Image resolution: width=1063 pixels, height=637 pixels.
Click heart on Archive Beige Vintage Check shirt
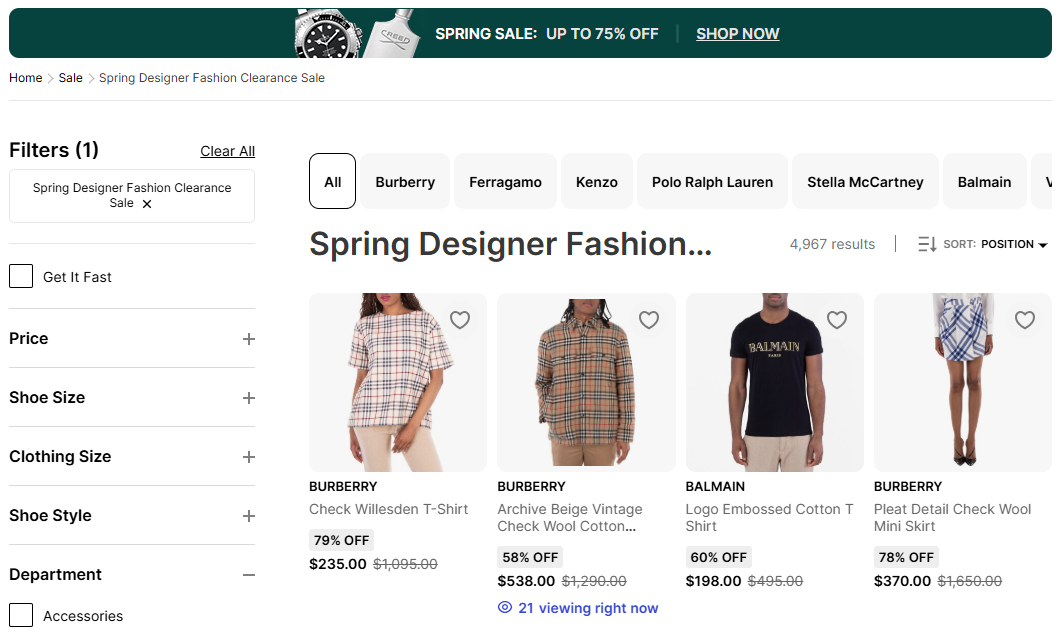tap(649, 320)
